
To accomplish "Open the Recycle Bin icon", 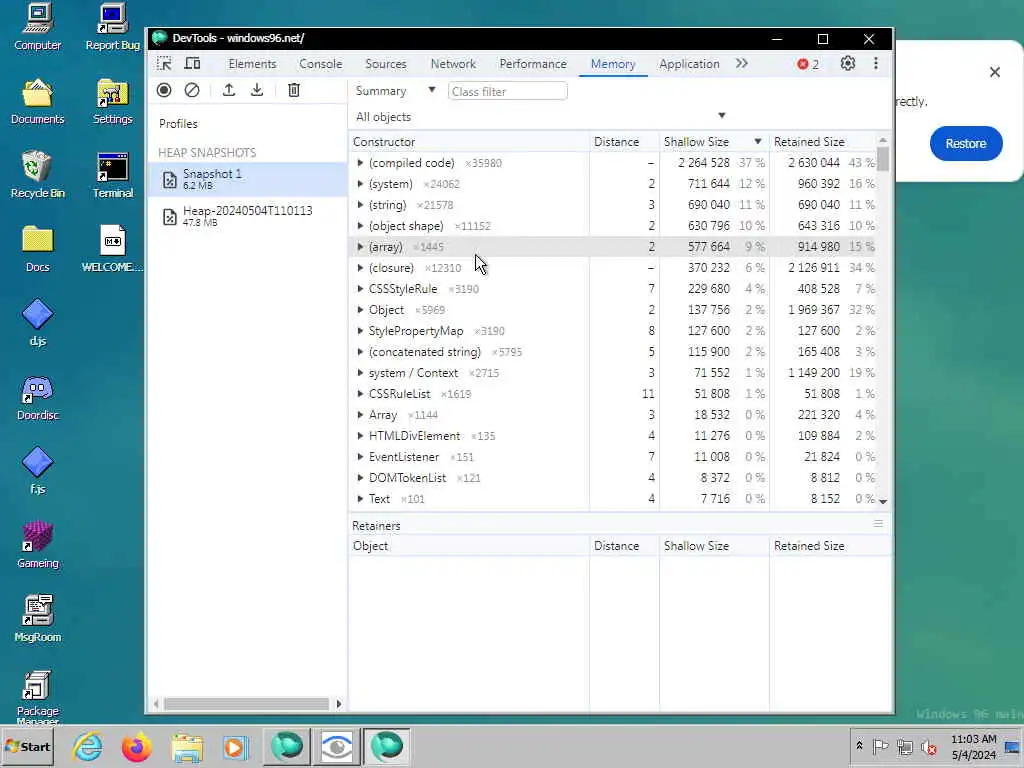I will click(37, 175).
